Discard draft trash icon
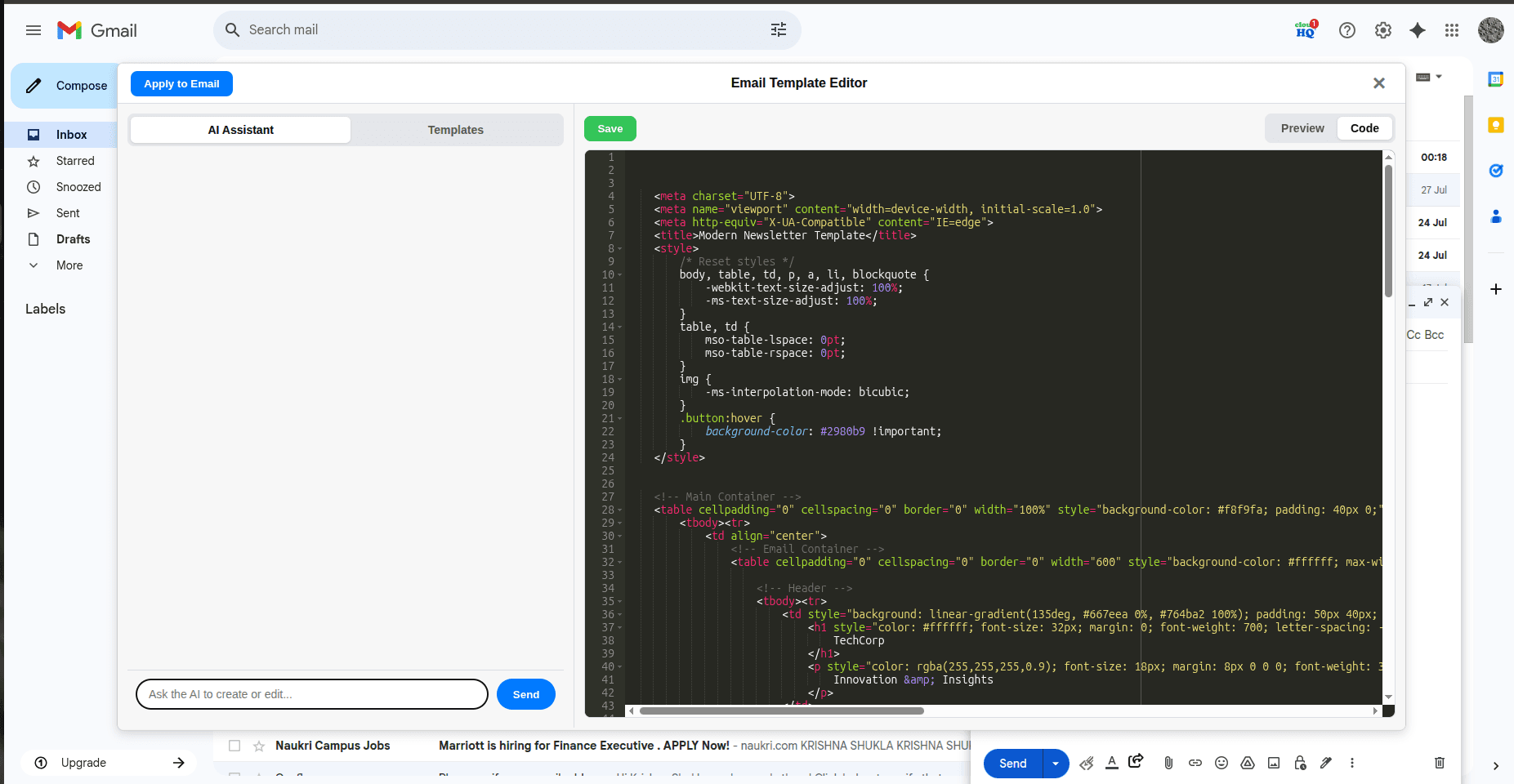 point(1440,763)
